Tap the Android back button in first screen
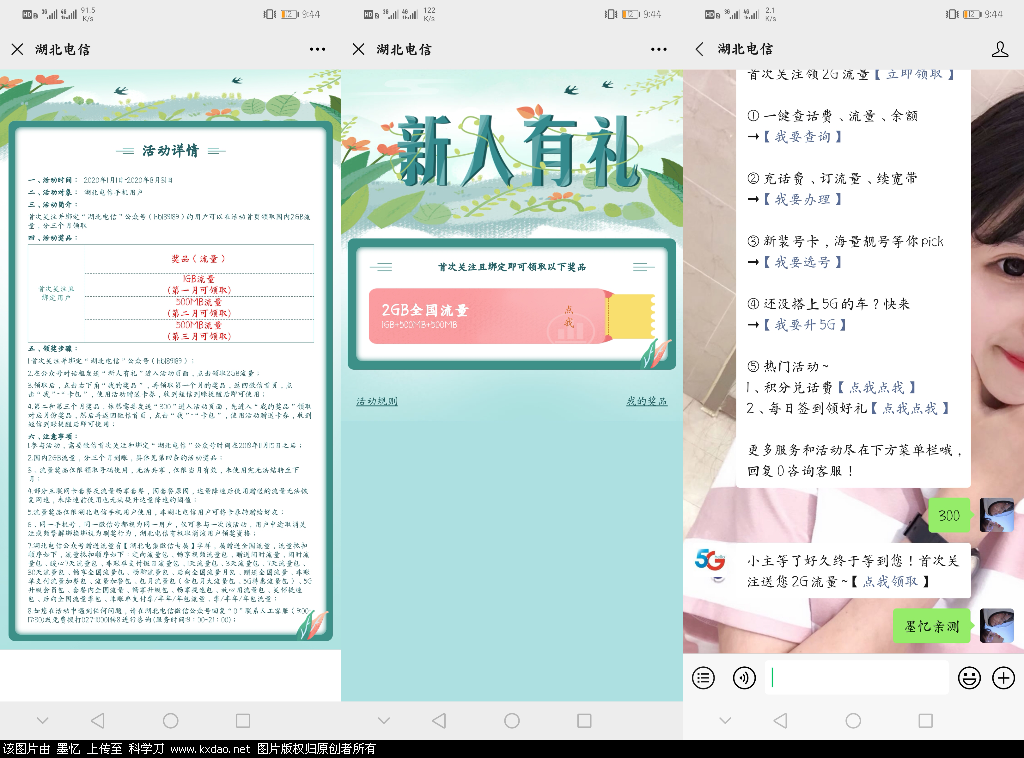The height and width of the screenshot is (758, 1024). pyautogui.click(x=98, y=720)
